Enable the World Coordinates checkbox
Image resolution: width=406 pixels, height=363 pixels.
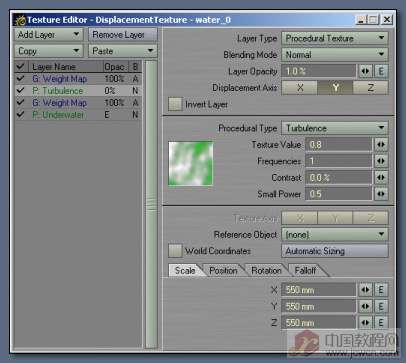(175, 251)
